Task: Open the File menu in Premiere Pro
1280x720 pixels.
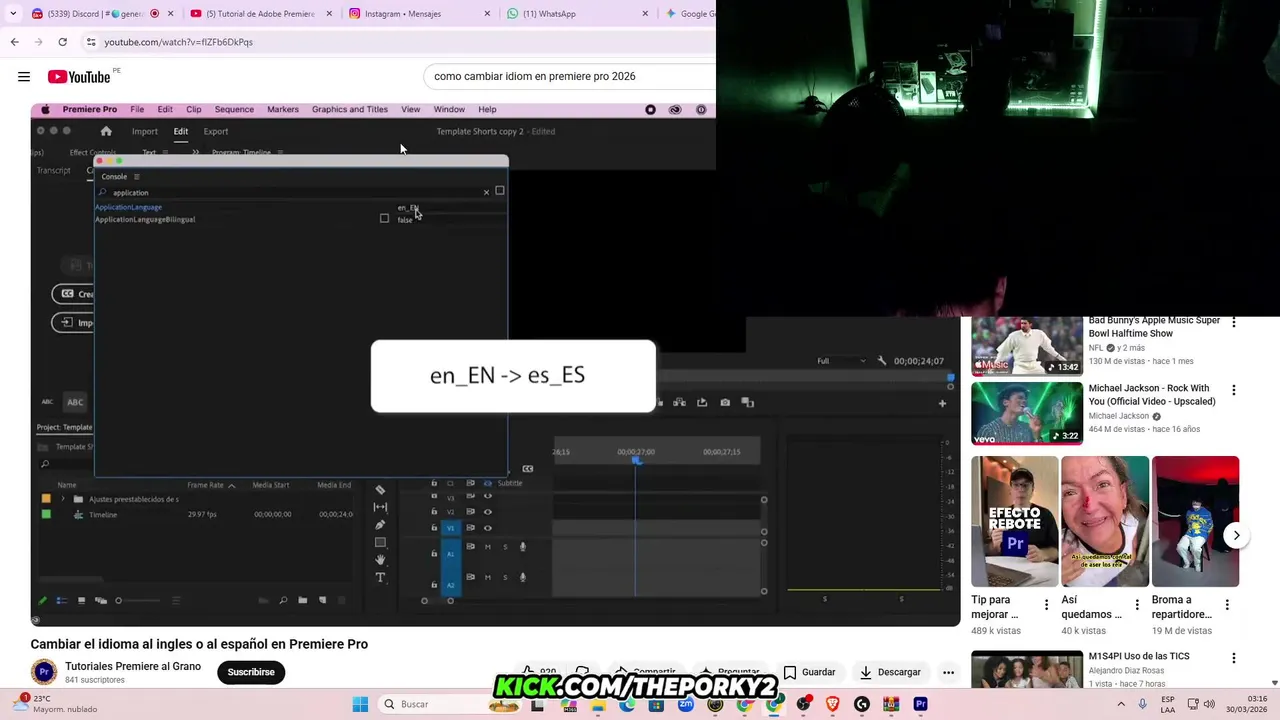Action: pos(137,109)
